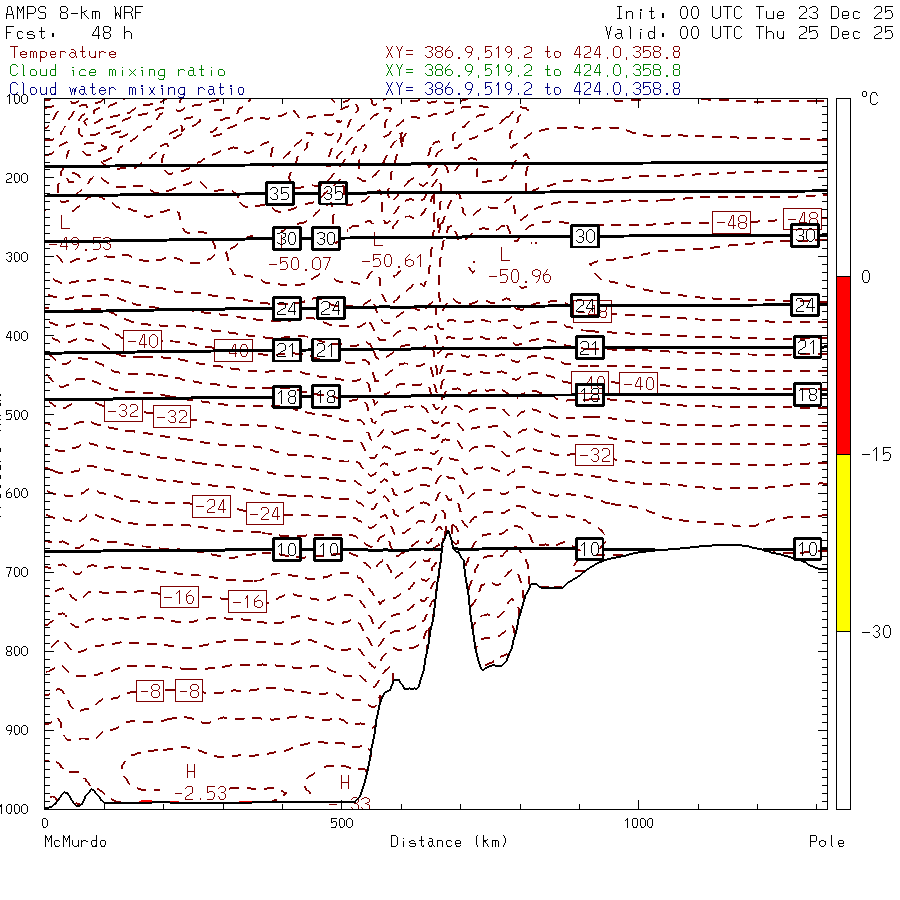Select the Temperature legend label

coord(63,53)
